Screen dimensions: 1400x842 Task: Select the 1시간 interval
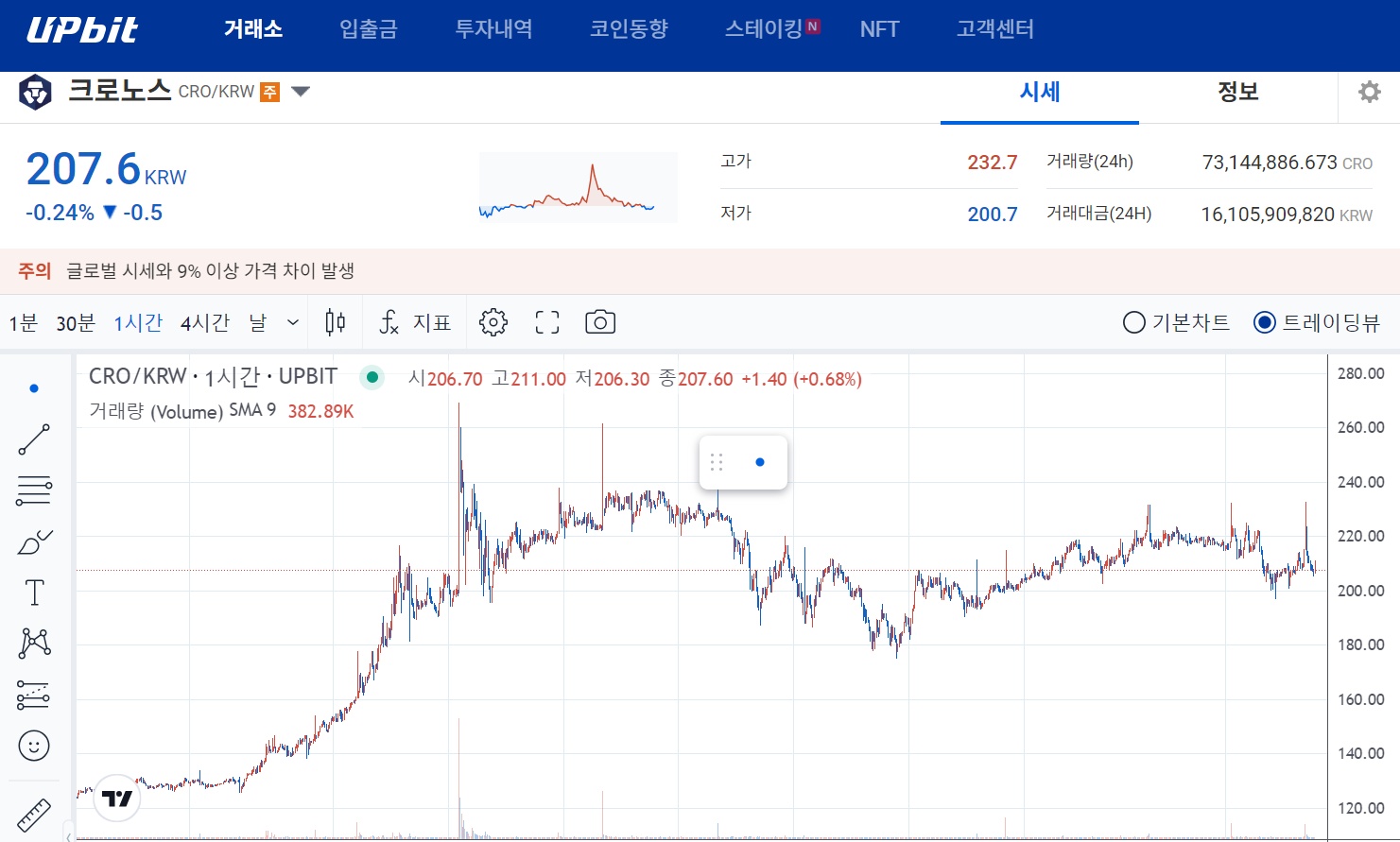click(x=138, y=323)
